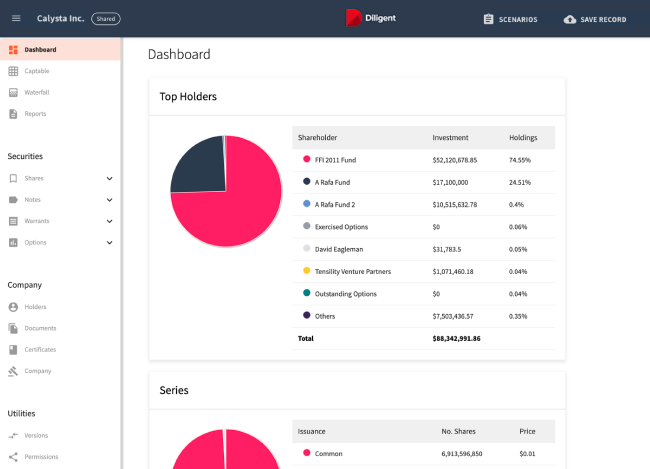Click the Save Record cloud icon

tap(570, 19)
